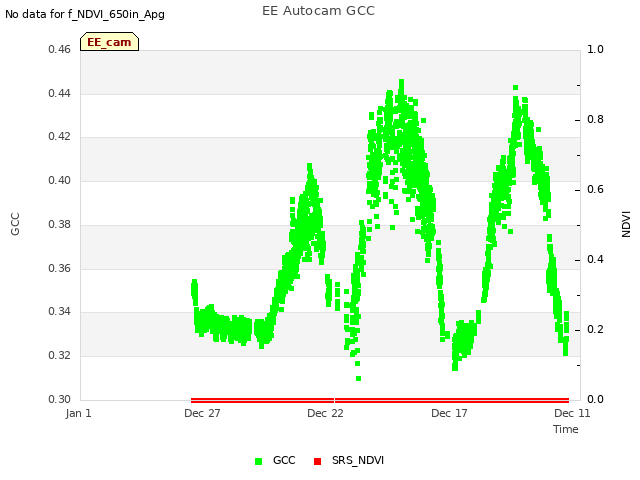640x480 pixels.
Task: Click the Dec 27 x-axis tick label
Action: pos(202,413)
